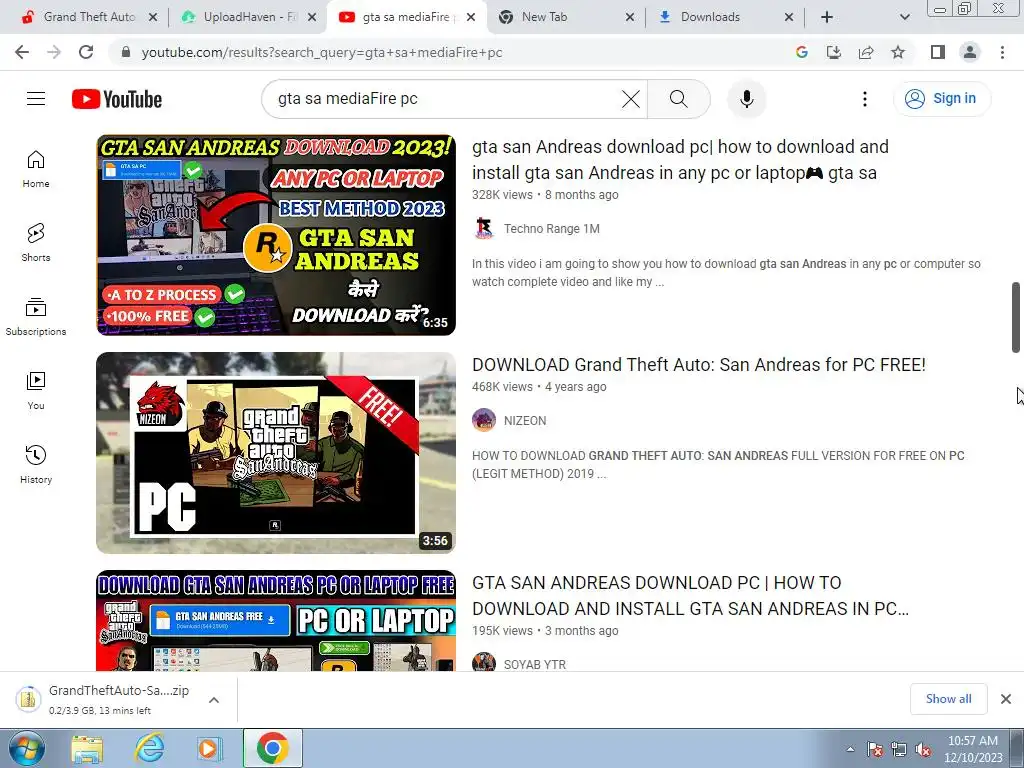The width and height of the screenshot is (1024, 768).
Task: Open Shorts in the sidebar
Action: [36, 243]
